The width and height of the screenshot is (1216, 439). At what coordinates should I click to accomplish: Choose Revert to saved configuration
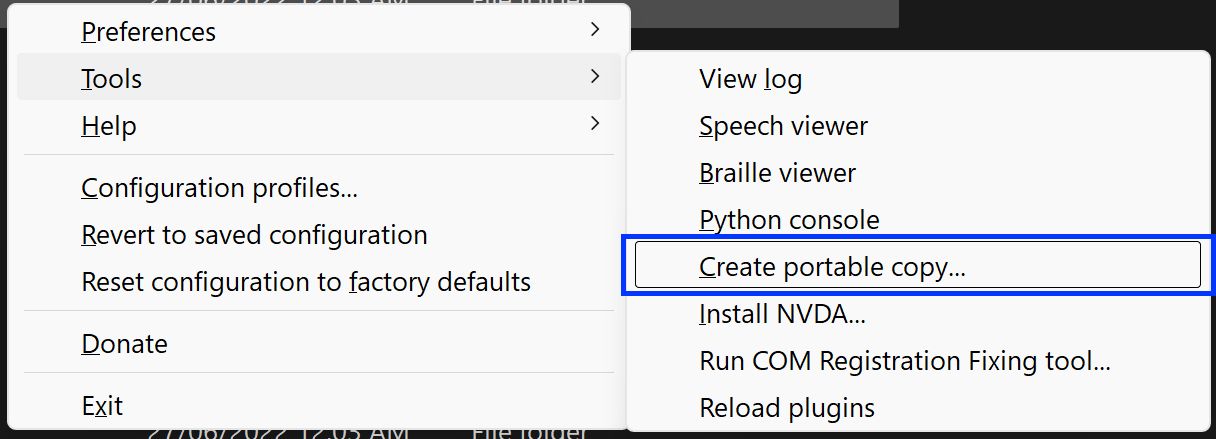pyautogui.click(x=254, y=235)
